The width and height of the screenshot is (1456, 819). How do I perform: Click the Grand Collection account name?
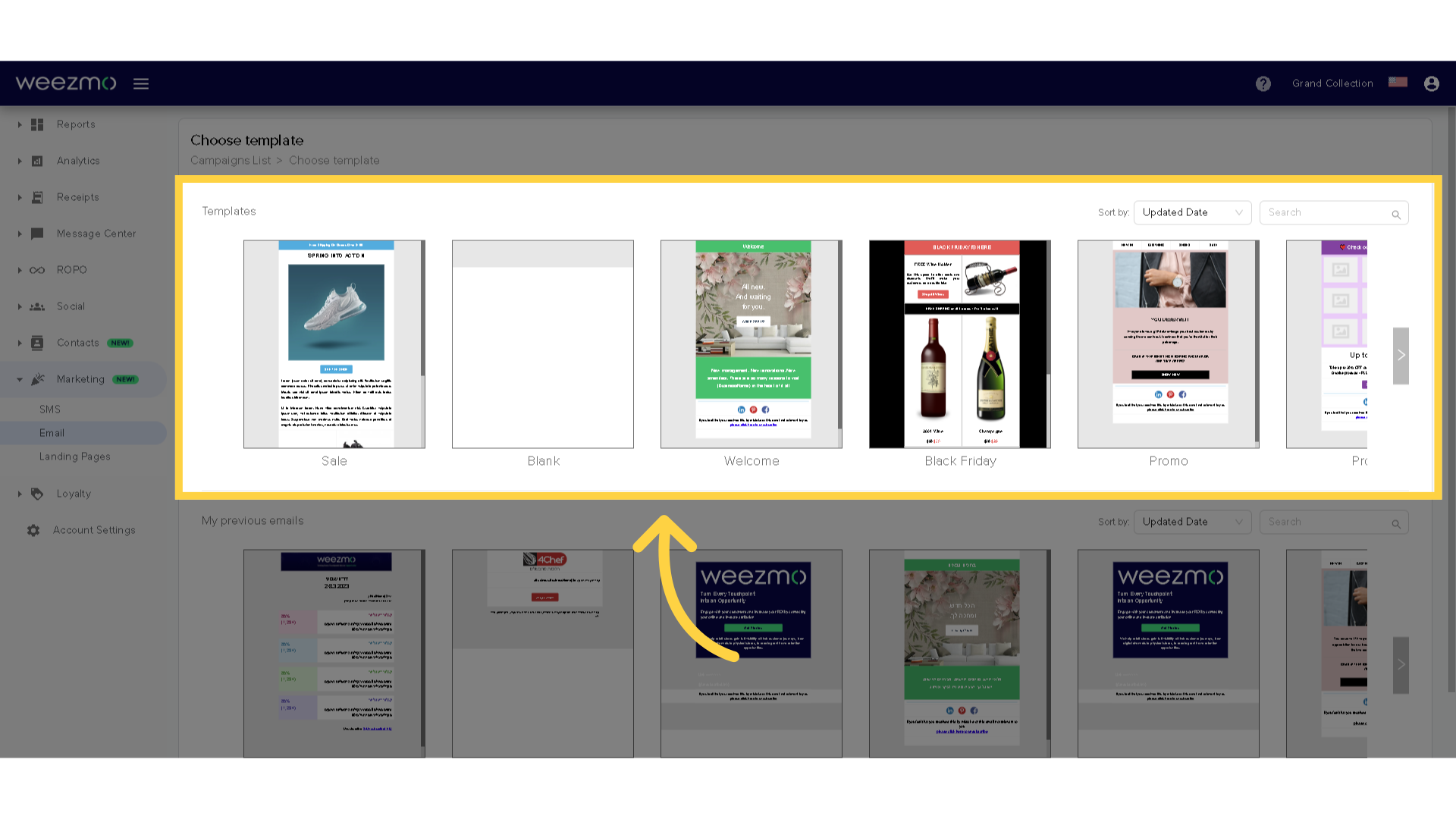click(1332, 83)
